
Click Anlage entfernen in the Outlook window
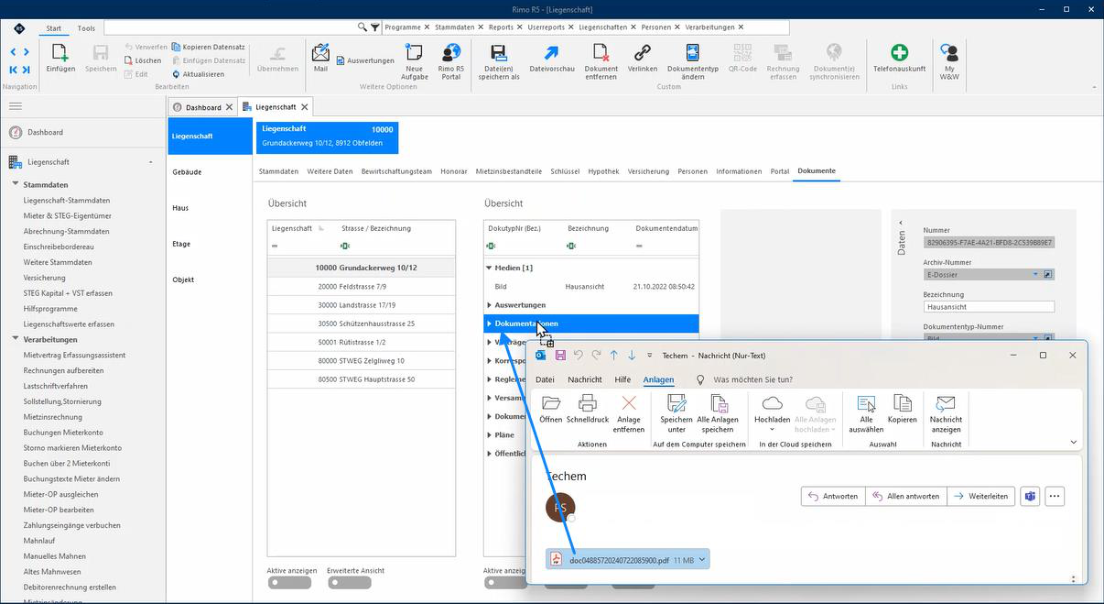629,414
